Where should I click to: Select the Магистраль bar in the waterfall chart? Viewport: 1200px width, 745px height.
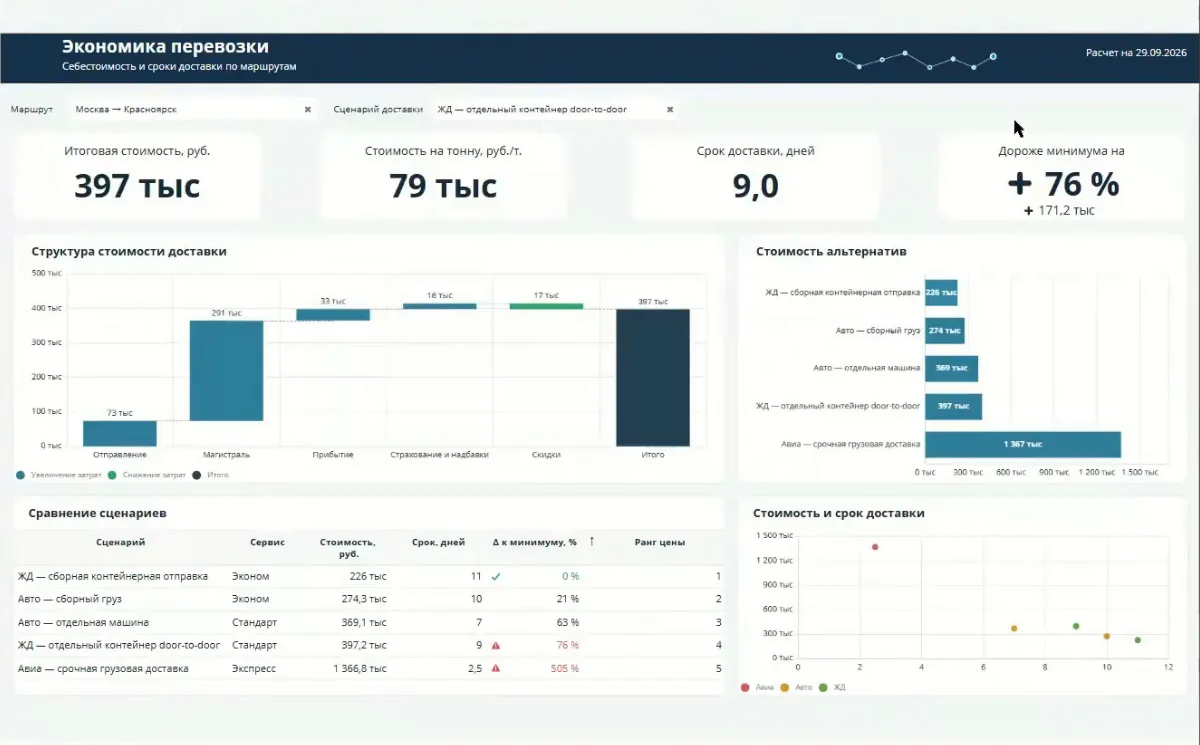pyautogui.click(x=226, y=370)
